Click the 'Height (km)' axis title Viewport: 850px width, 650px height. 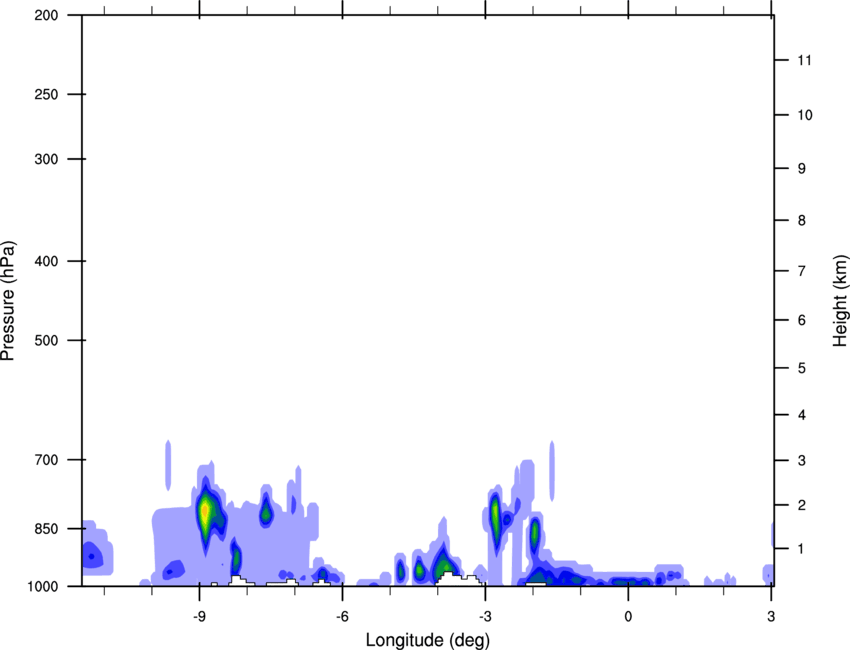[x=841, y=301]
